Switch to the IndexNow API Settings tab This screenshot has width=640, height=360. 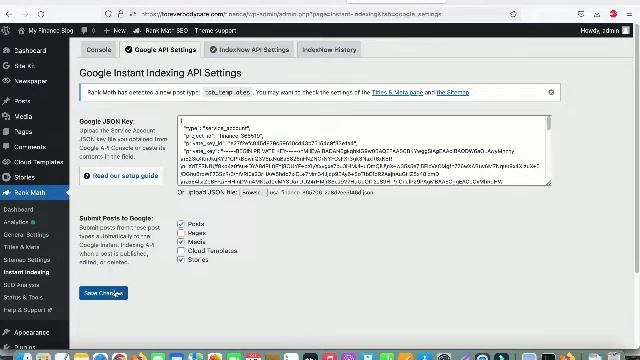click(x=249, y=50)
